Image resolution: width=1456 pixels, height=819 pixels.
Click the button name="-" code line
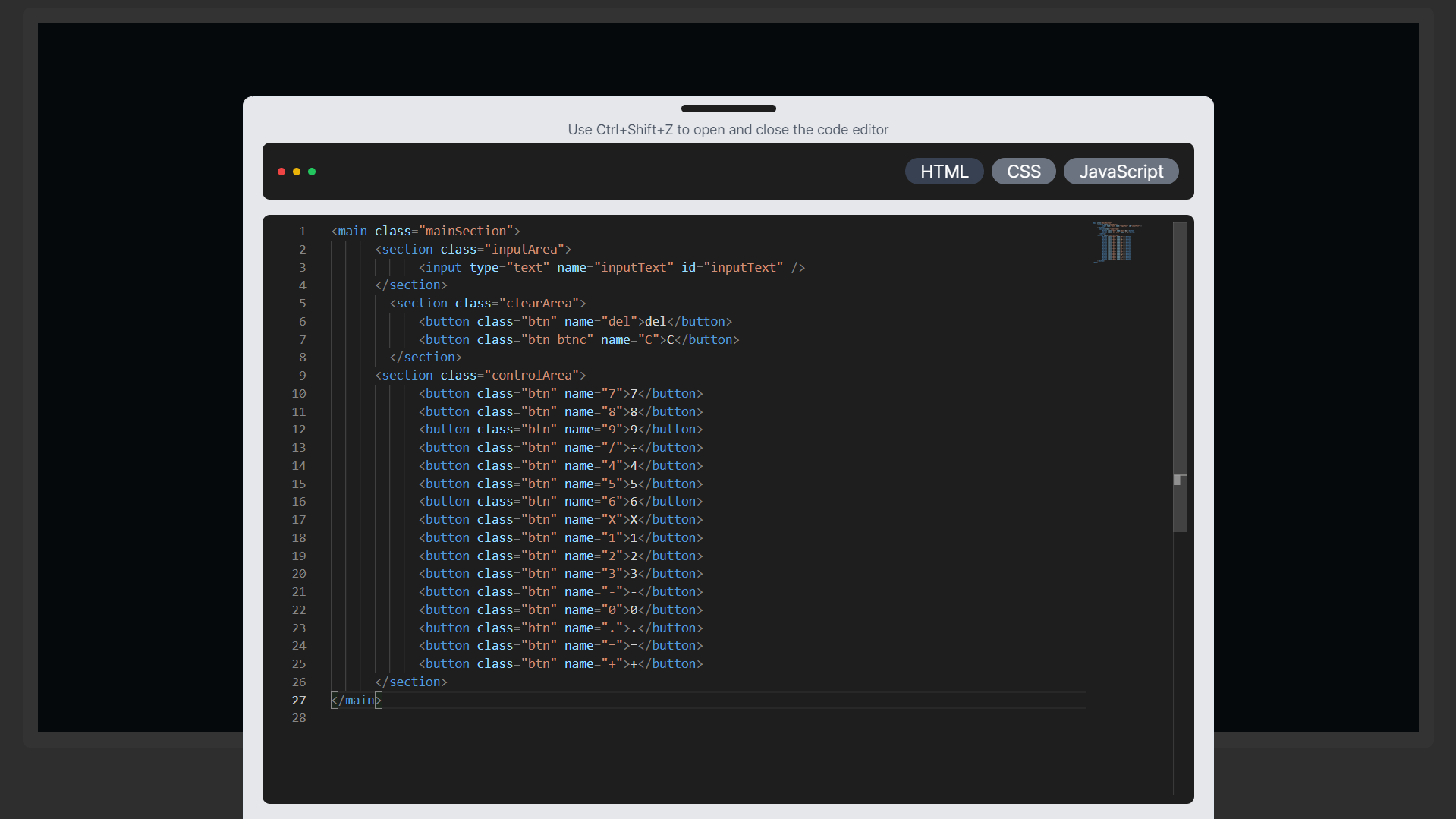click(561, 591)
